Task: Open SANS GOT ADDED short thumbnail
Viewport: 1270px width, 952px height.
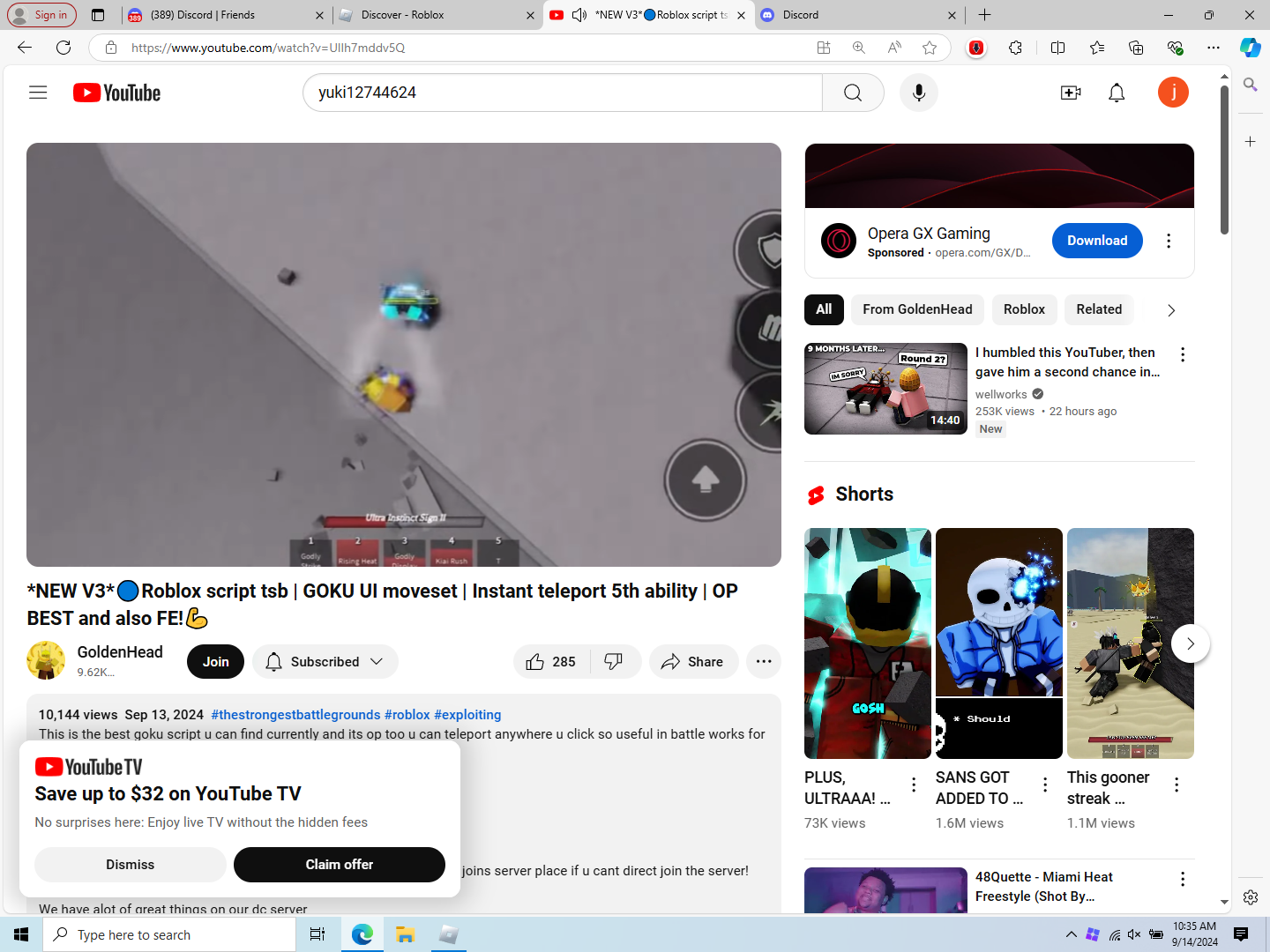Action: [999, 643]
